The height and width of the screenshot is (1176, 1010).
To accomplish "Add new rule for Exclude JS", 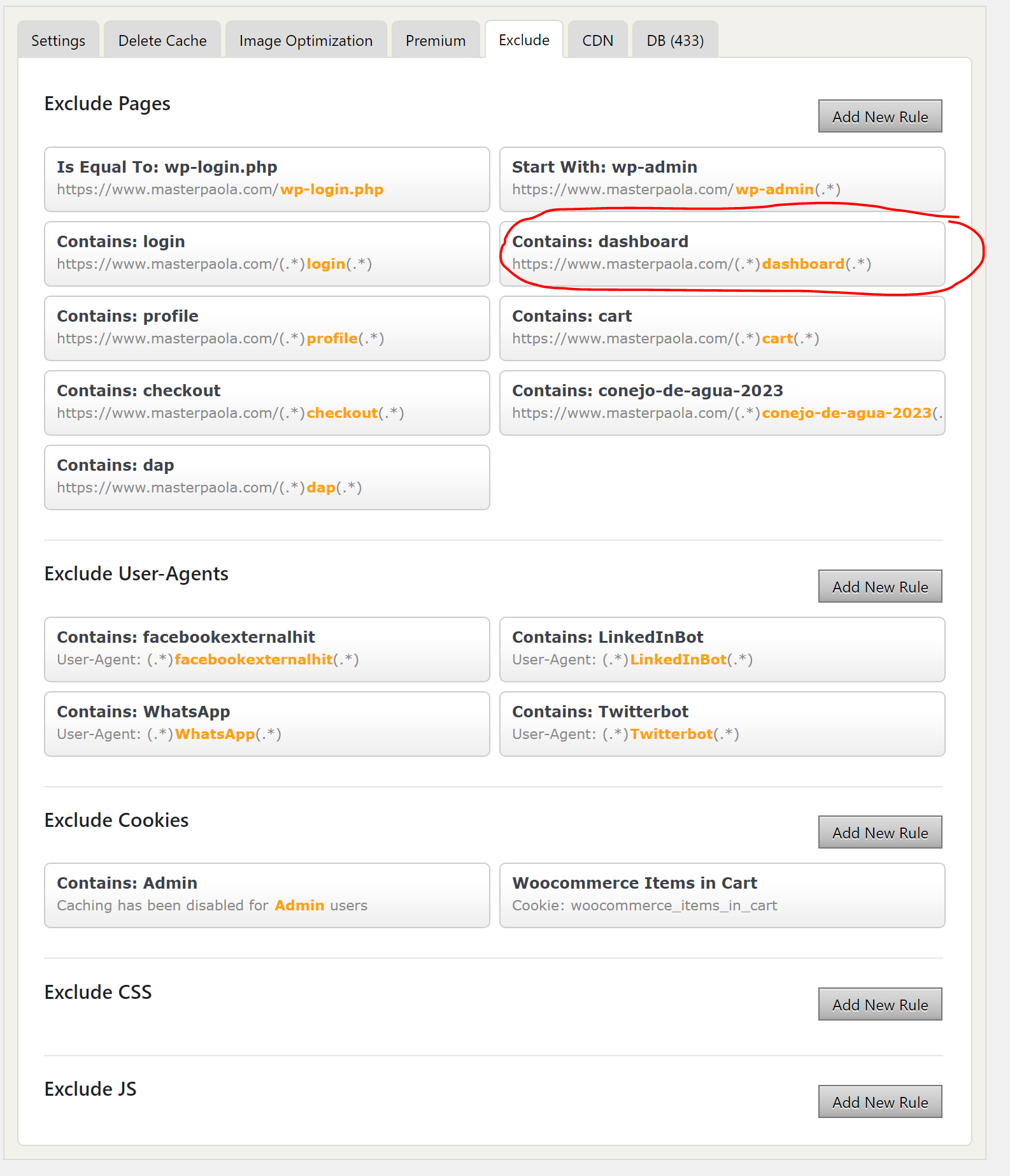I will (x=880, y=1101).
